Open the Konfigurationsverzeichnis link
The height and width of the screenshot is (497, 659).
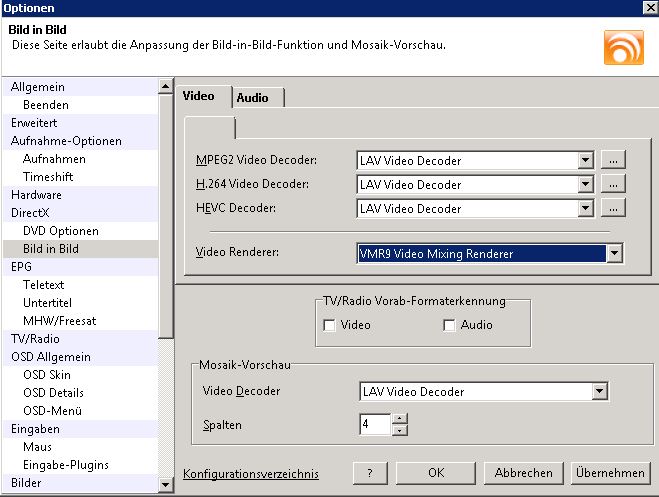pyautogui.click(x=251, y=474)
